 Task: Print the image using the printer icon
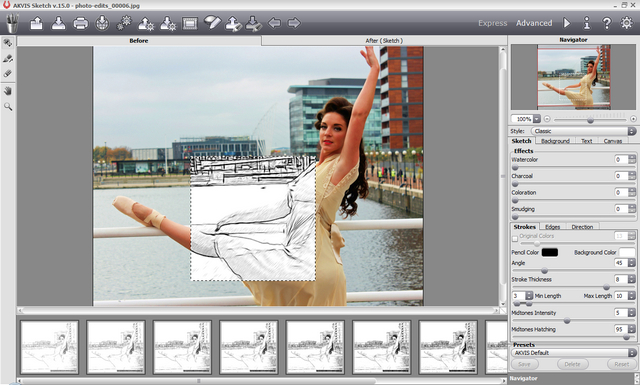pos(80,23)
